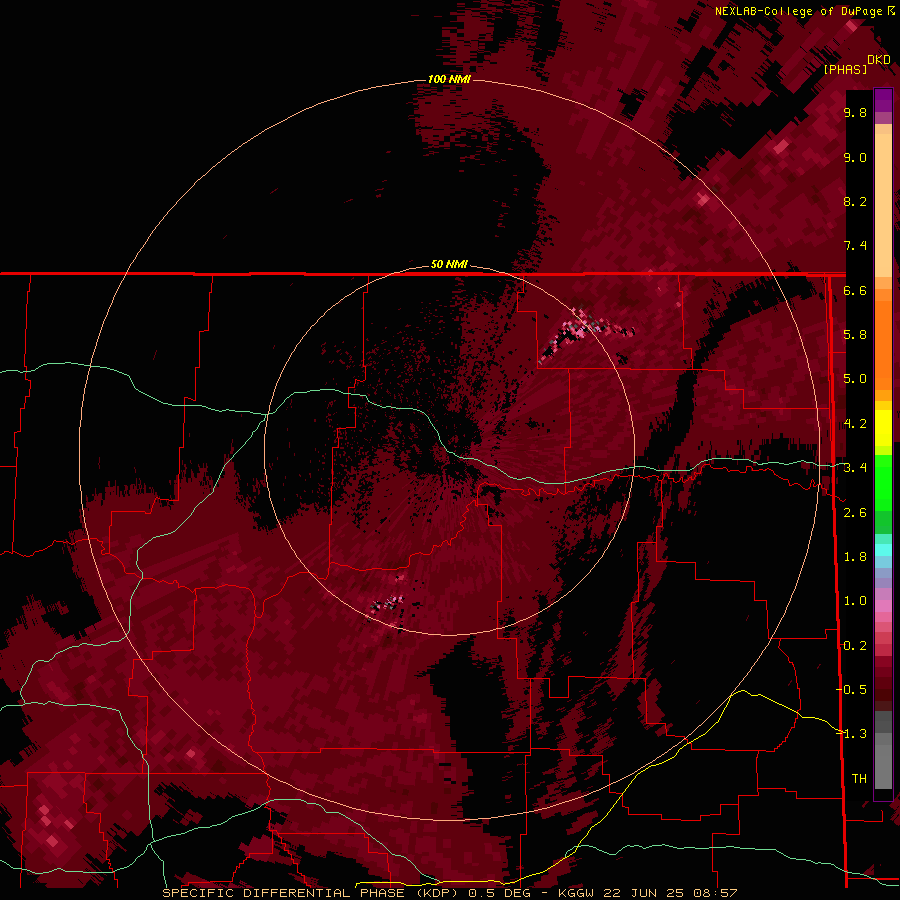Viewport: 900px width, 900px height.
Task: Click the [PHAS] label near the legend
Action: pos(845,70)
